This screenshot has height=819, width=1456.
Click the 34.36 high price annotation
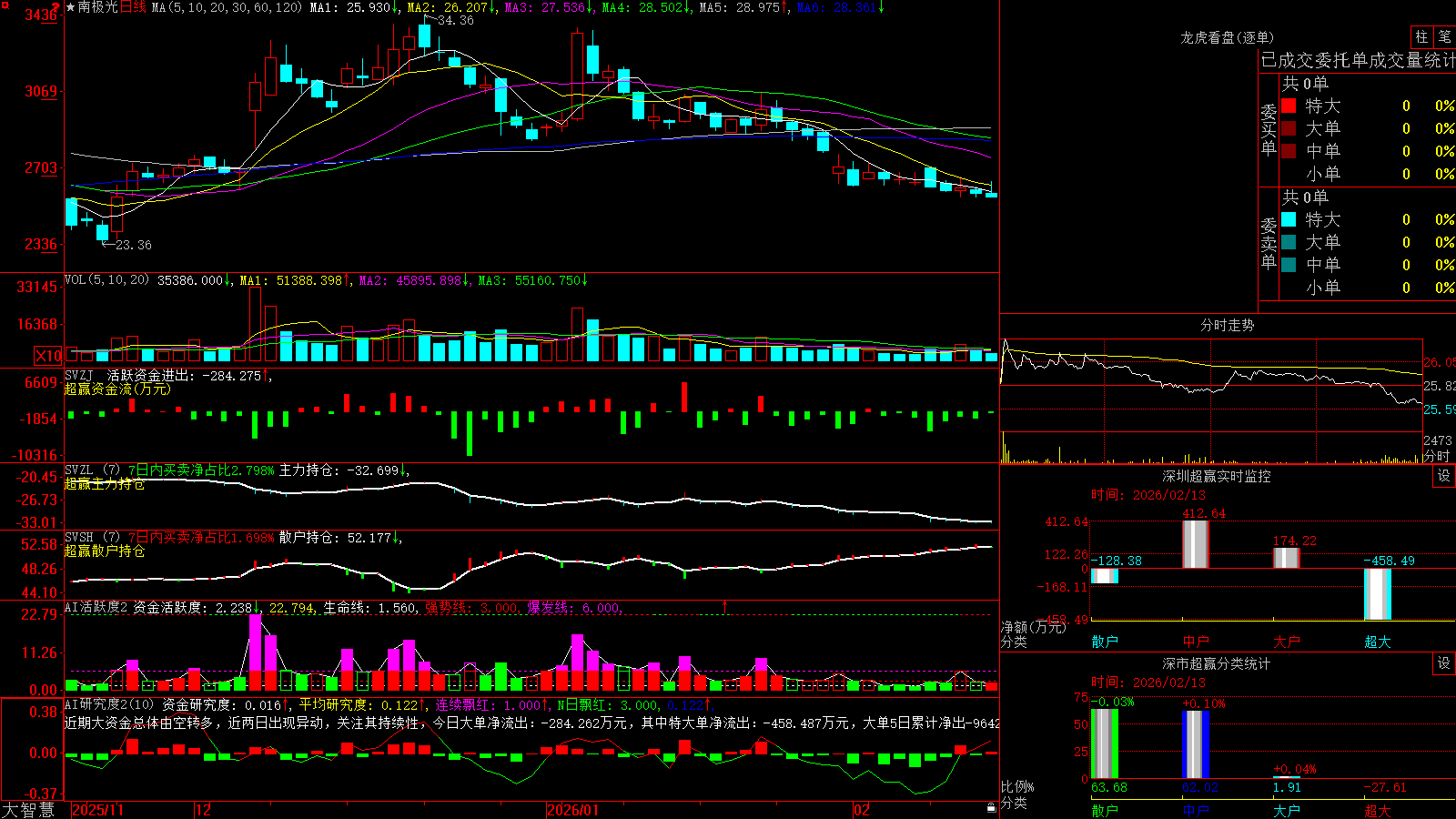click(455, 20)
